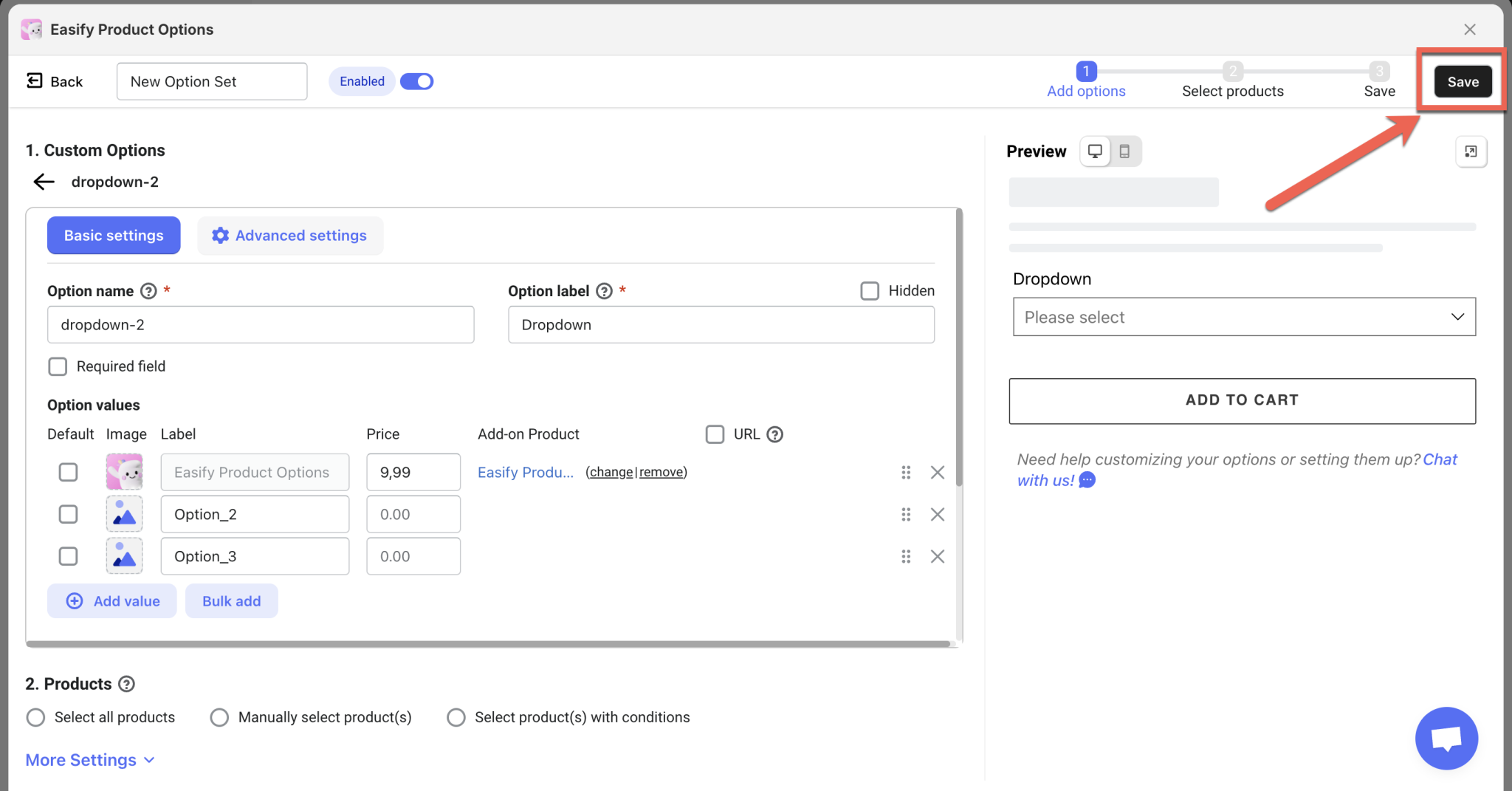Switch preview to desktop view icon

(x=1095, y=151)
